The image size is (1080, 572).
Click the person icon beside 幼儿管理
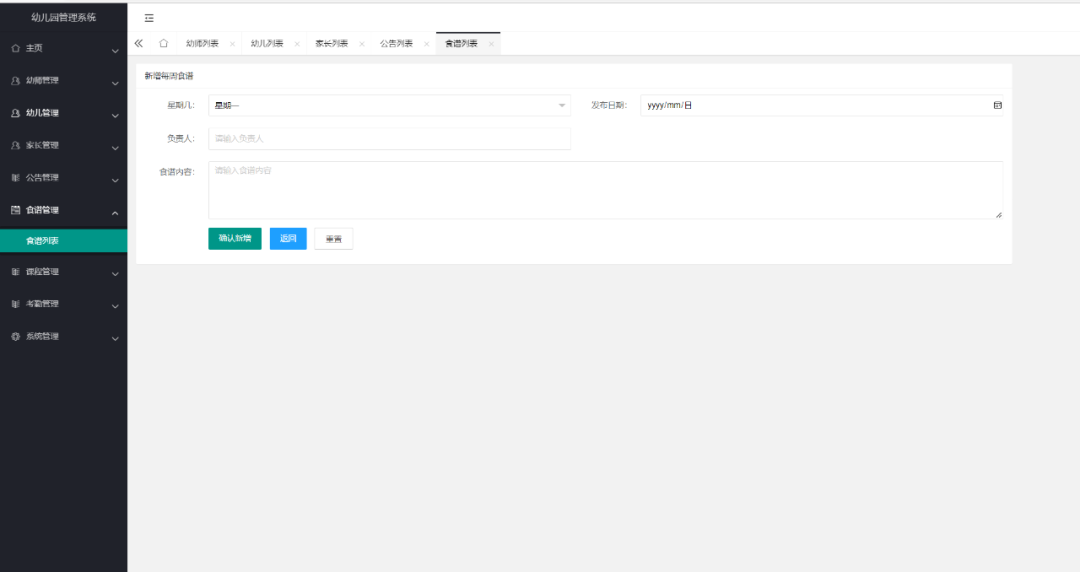15,113
